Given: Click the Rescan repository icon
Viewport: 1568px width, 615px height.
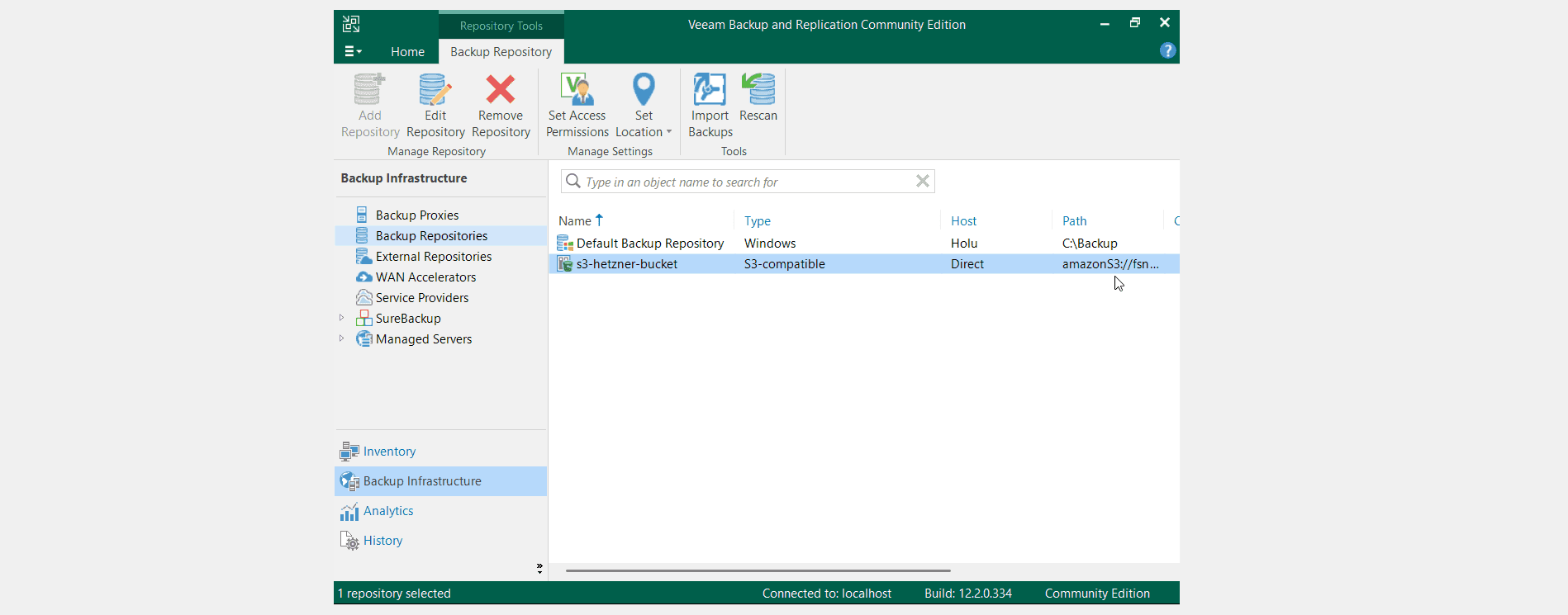Looking at the screenshot, I should [758, 89].
